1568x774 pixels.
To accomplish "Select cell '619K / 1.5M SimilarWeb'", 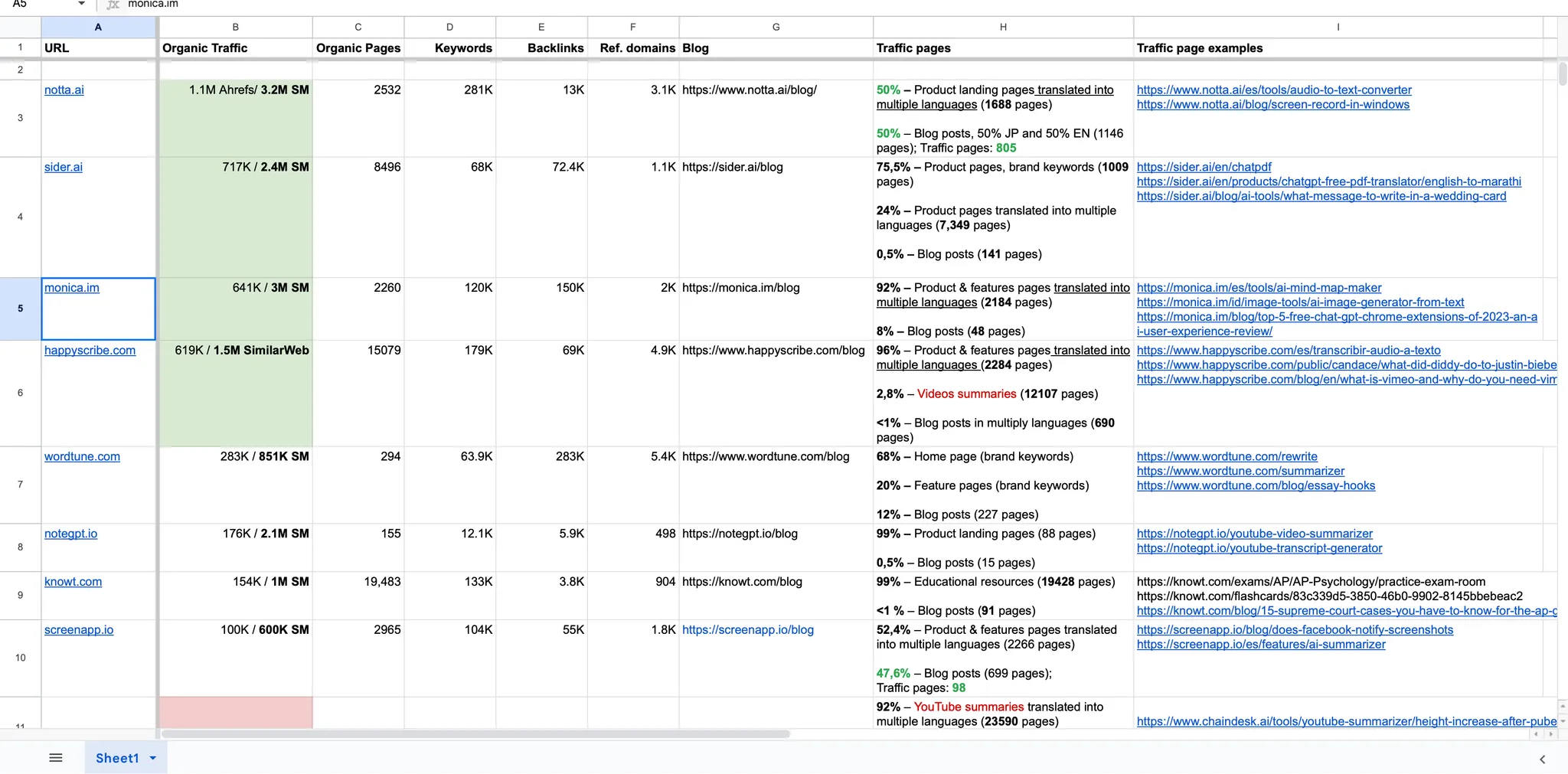I will tap(236, 394).
